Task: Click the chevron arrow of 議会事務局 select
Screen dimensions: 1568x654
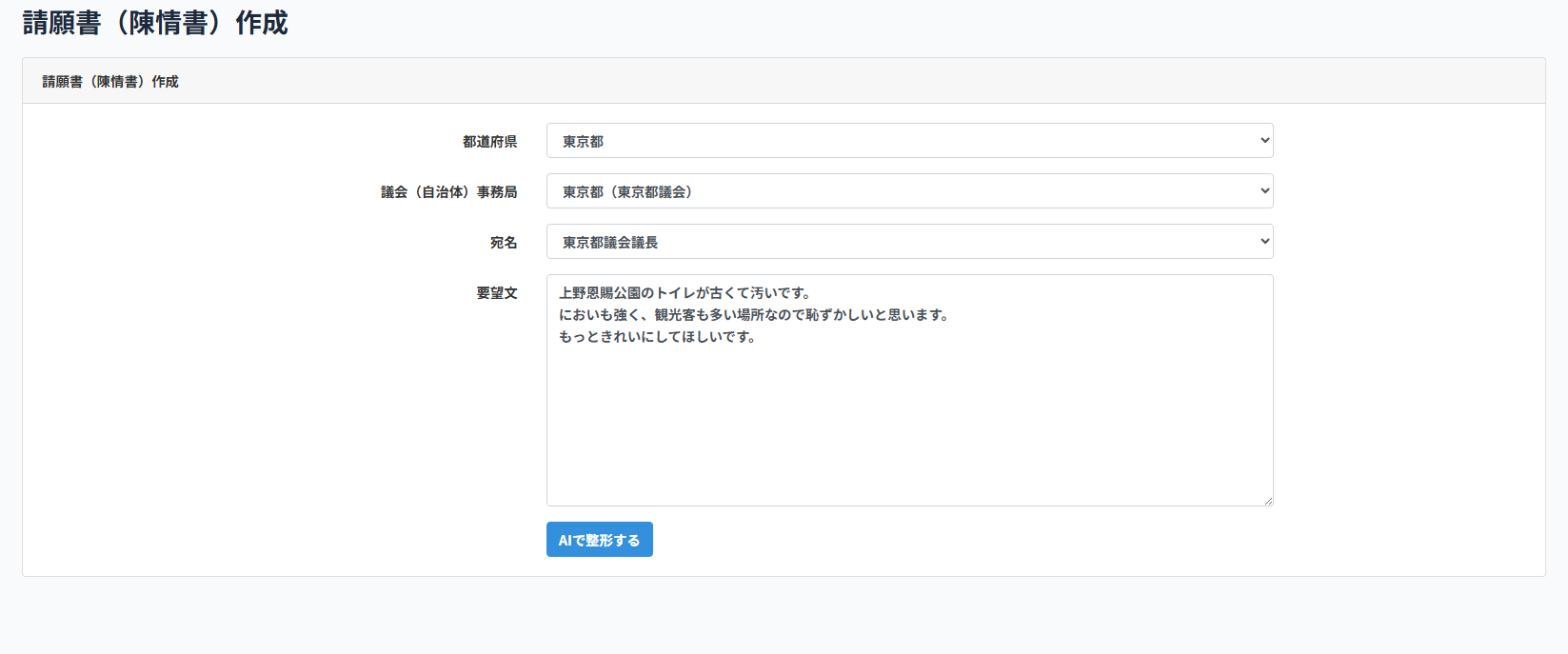Action: [1264, 191]
